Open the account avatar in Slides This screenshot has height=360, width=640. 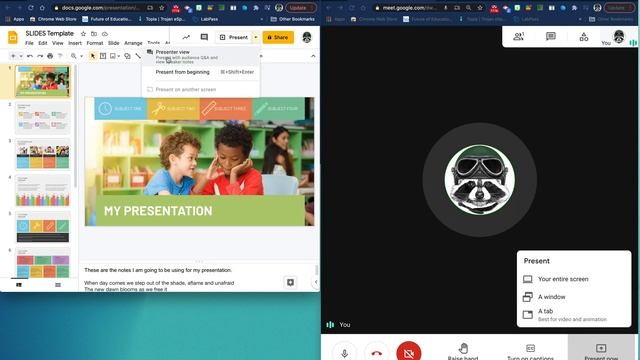(x=307, y=37)
